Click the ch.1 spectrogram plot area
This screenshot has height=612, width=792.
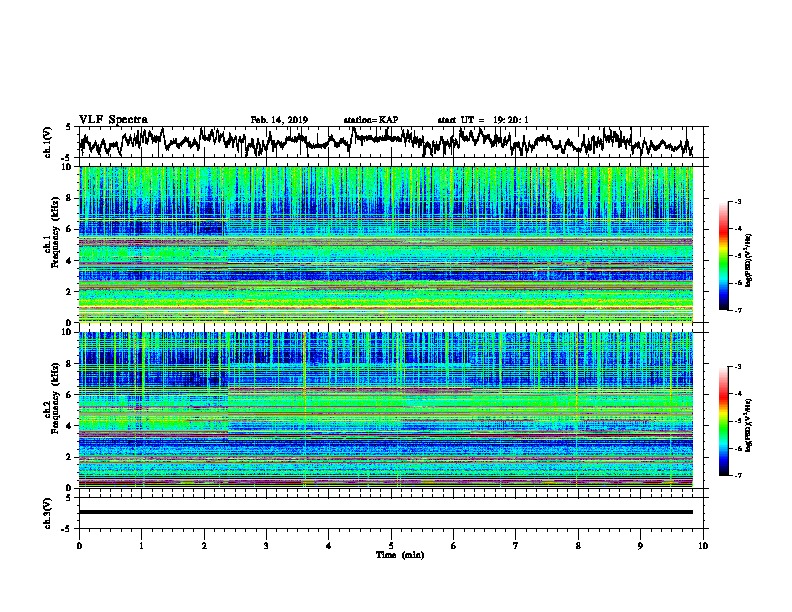[386, 244]
